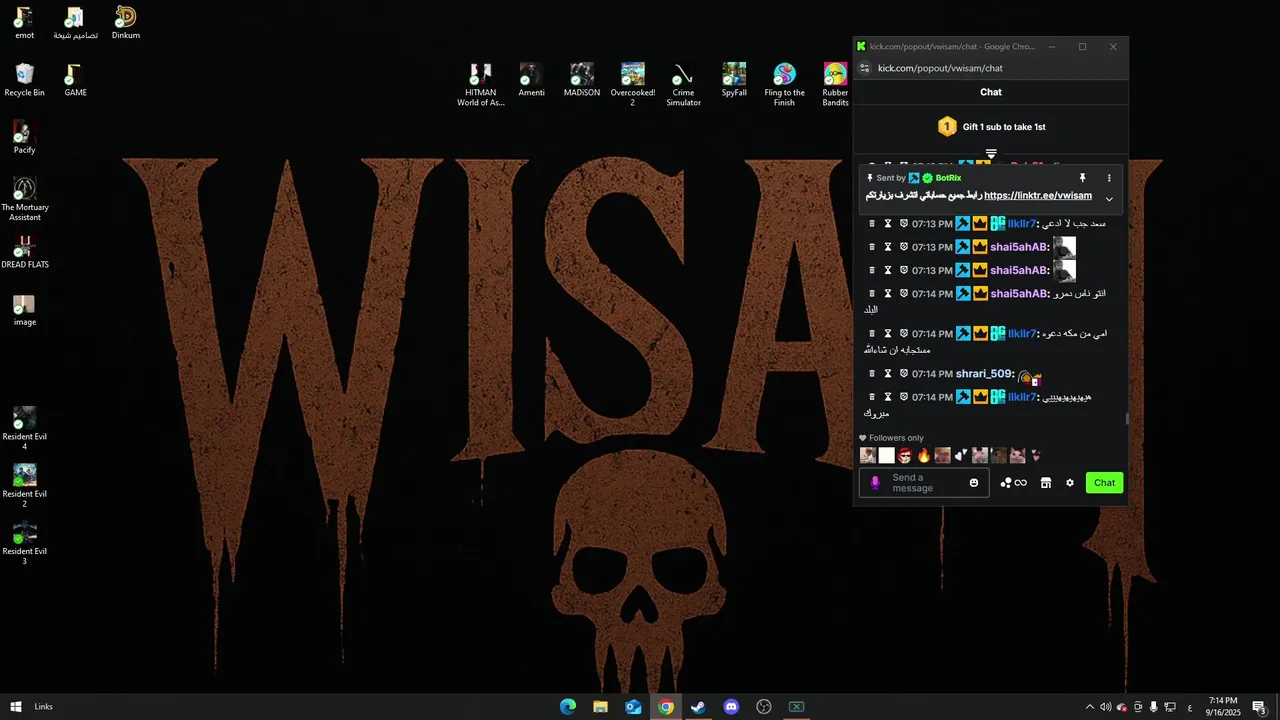This screenshot has width=1280, height=720.
Task: Select the Resident Evil 4 shortcut
Action: (24, 428)
